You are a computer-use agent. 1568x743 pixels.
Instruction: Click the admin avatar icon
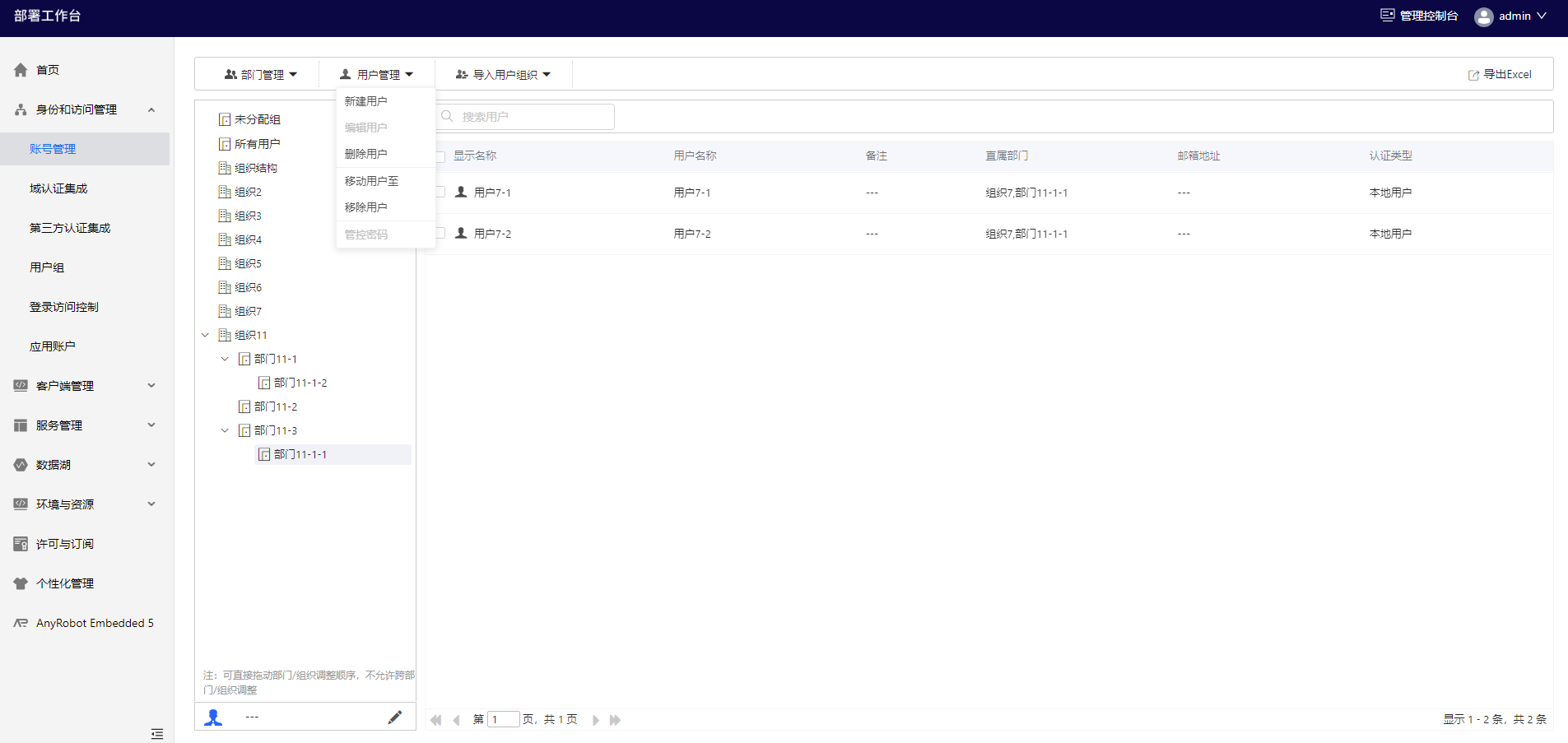1484,16
